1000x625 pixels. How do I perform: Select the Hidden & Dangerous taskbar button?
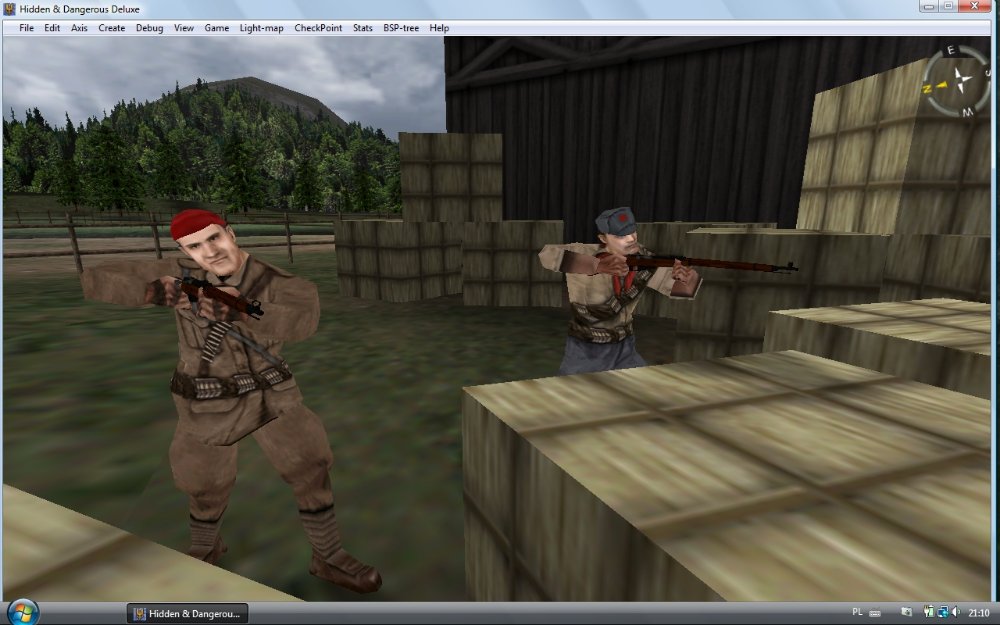pyautogui.click(x=187, y=614)
